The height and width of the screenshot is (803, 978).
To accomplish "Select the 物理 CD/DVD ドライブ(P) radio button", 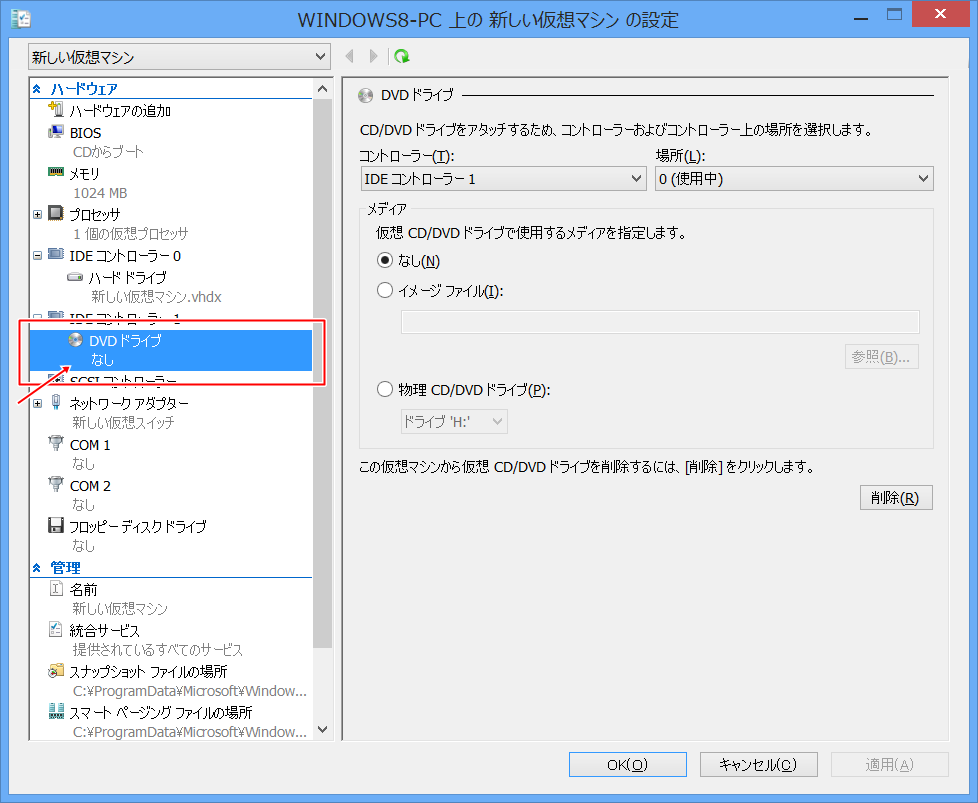I will (385, 389).
